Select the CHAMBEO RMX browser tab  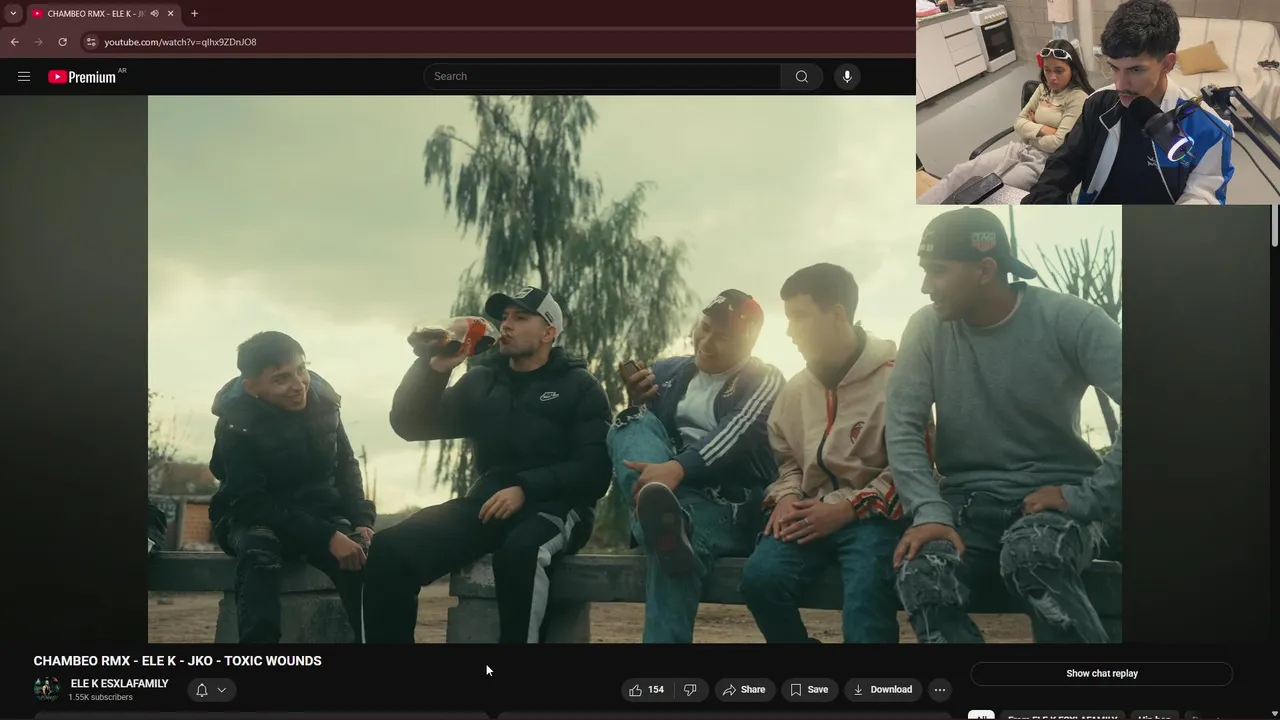95,13
